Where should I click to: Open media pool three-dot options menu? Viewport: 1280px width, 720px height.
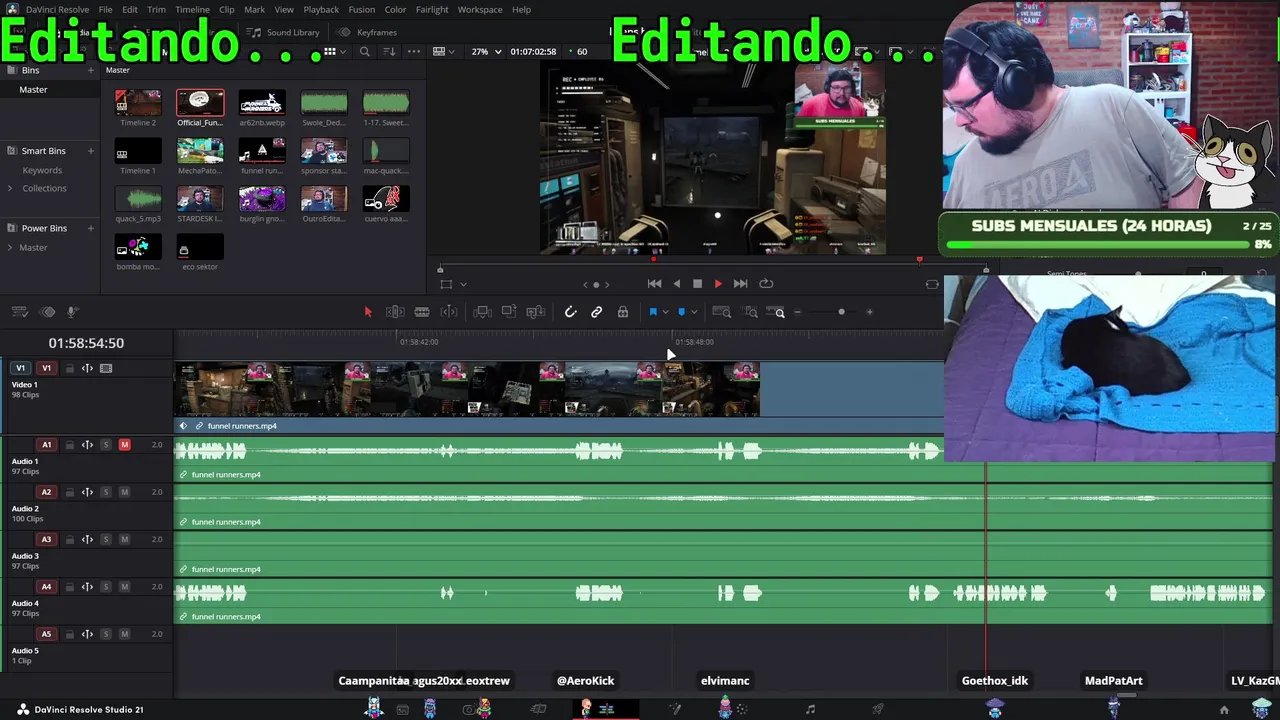tap(414, 51)
